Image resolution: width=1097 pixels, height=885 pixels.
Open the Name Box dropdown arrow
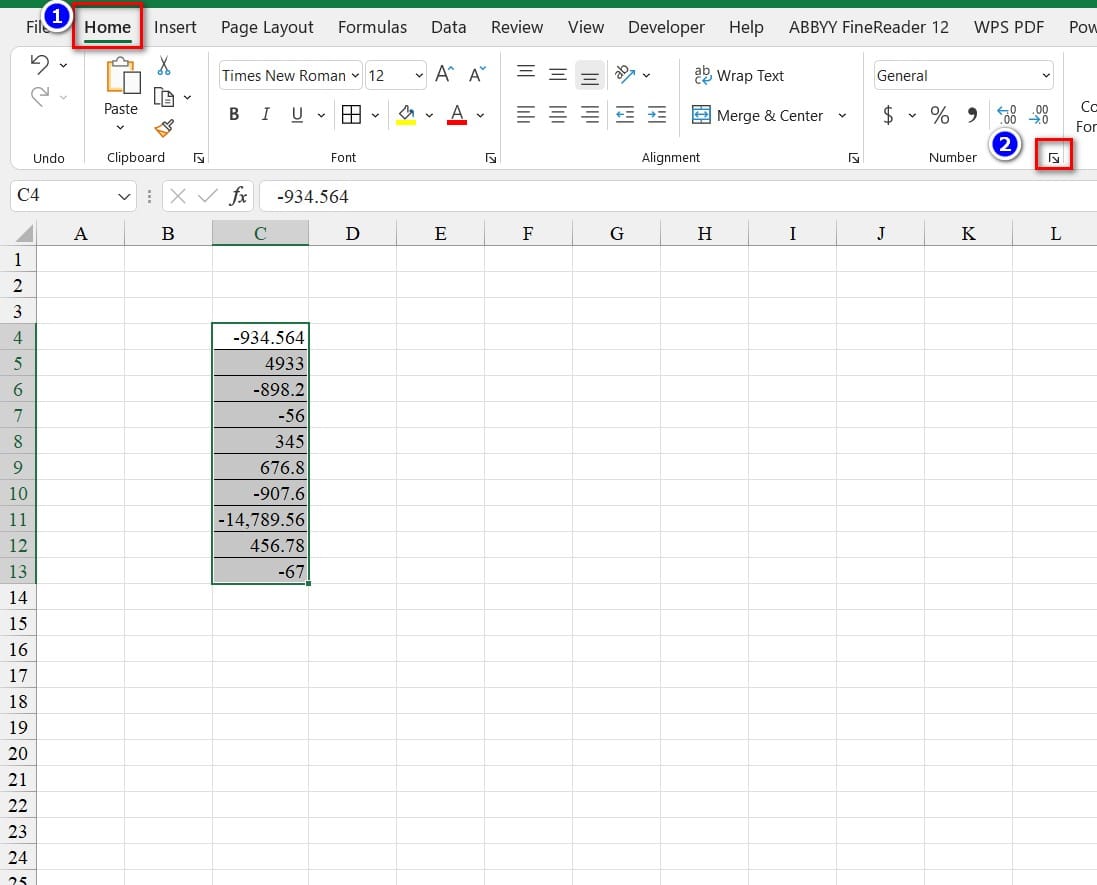tap(125, 197)
